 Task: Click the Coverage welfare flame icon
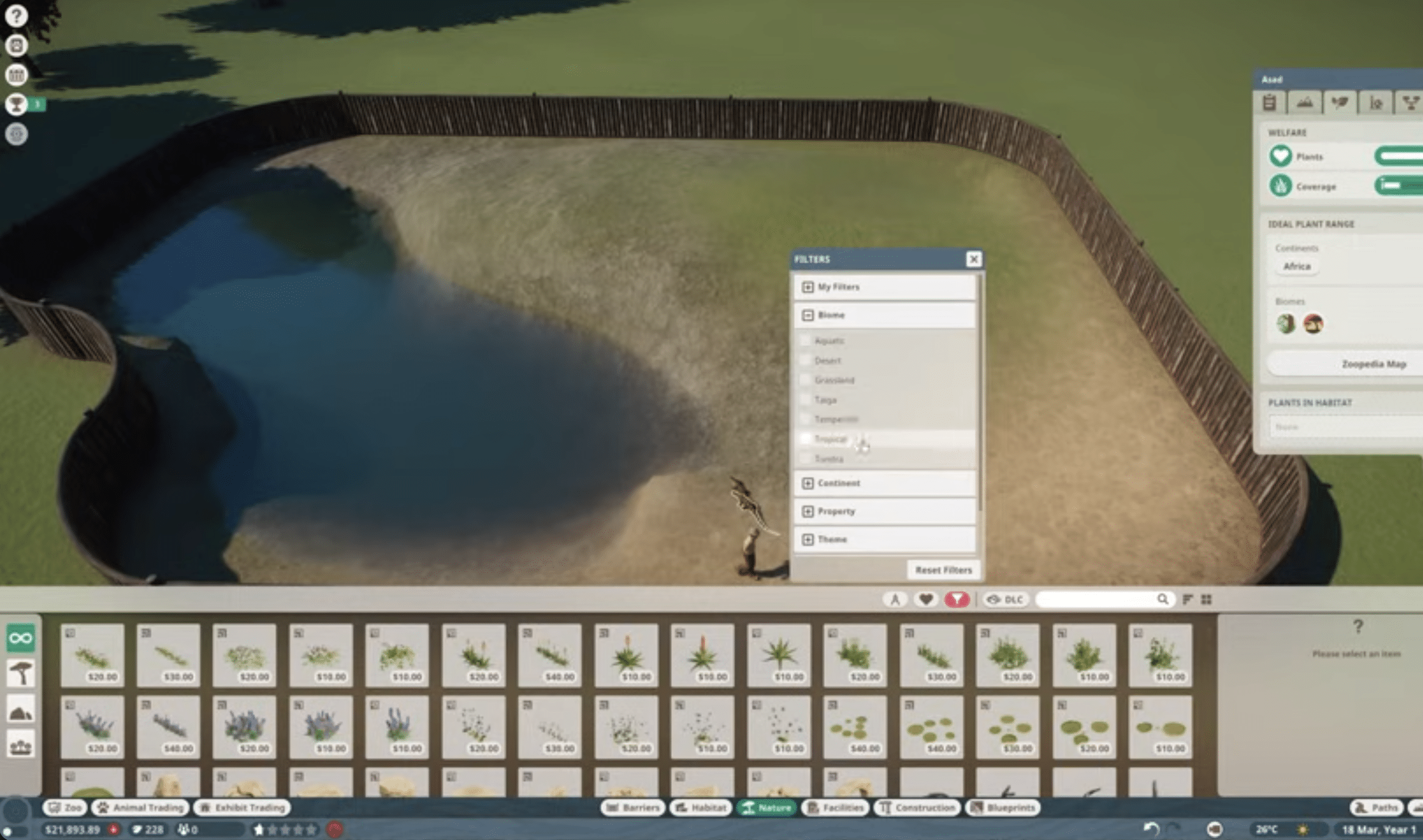point(1280,185)
